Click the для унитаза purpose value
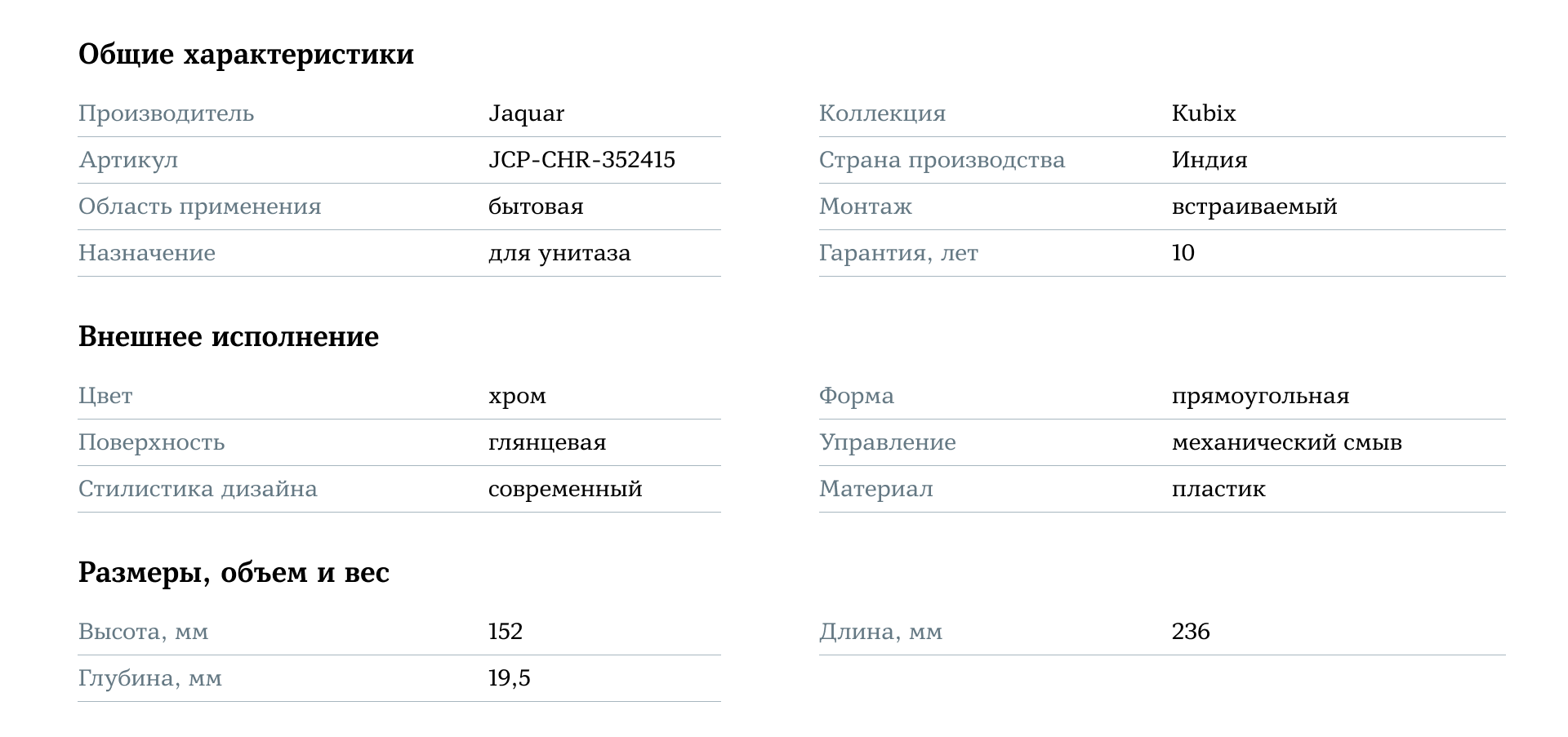1568x737 pixels. tap(559, 253)
